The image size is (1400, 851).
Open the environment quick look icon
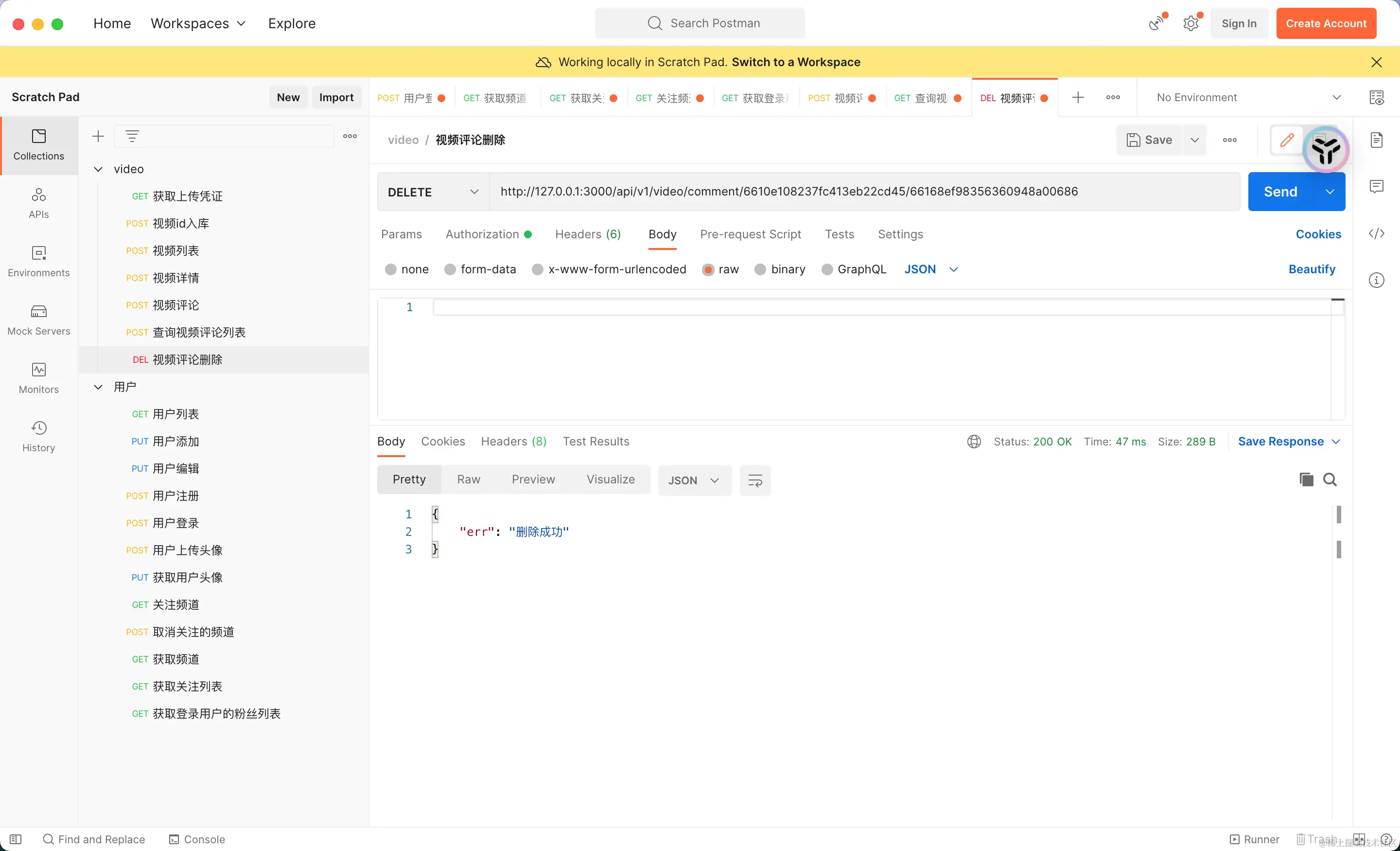click(x=1376, y=97)
